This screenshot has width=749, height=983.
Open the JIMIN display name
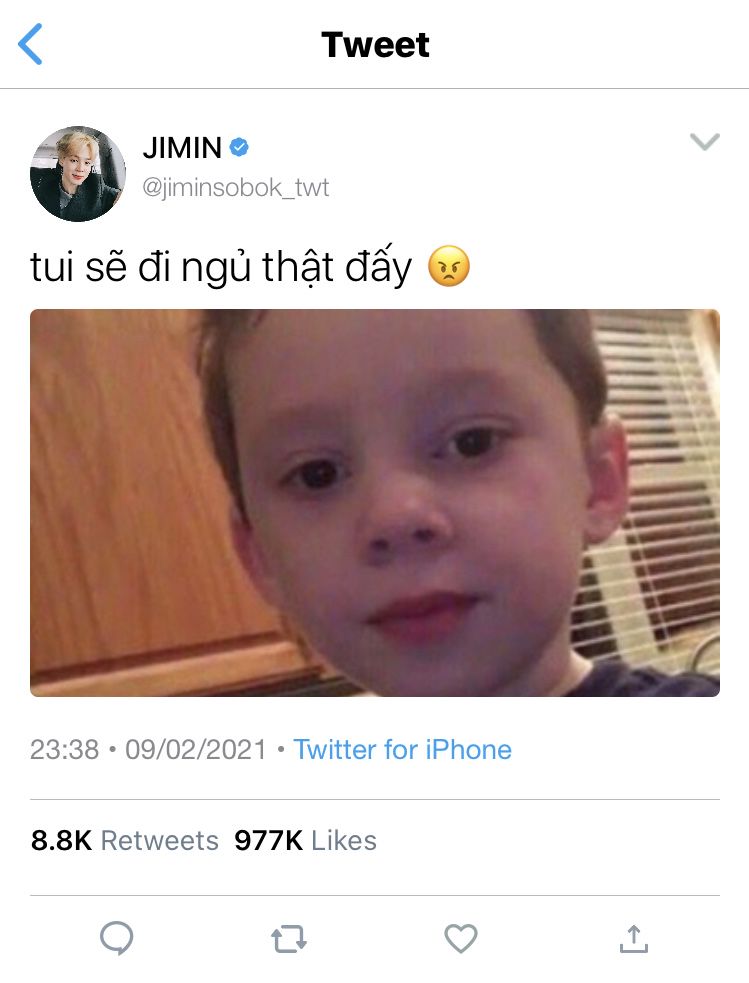[x=182, y=148]
